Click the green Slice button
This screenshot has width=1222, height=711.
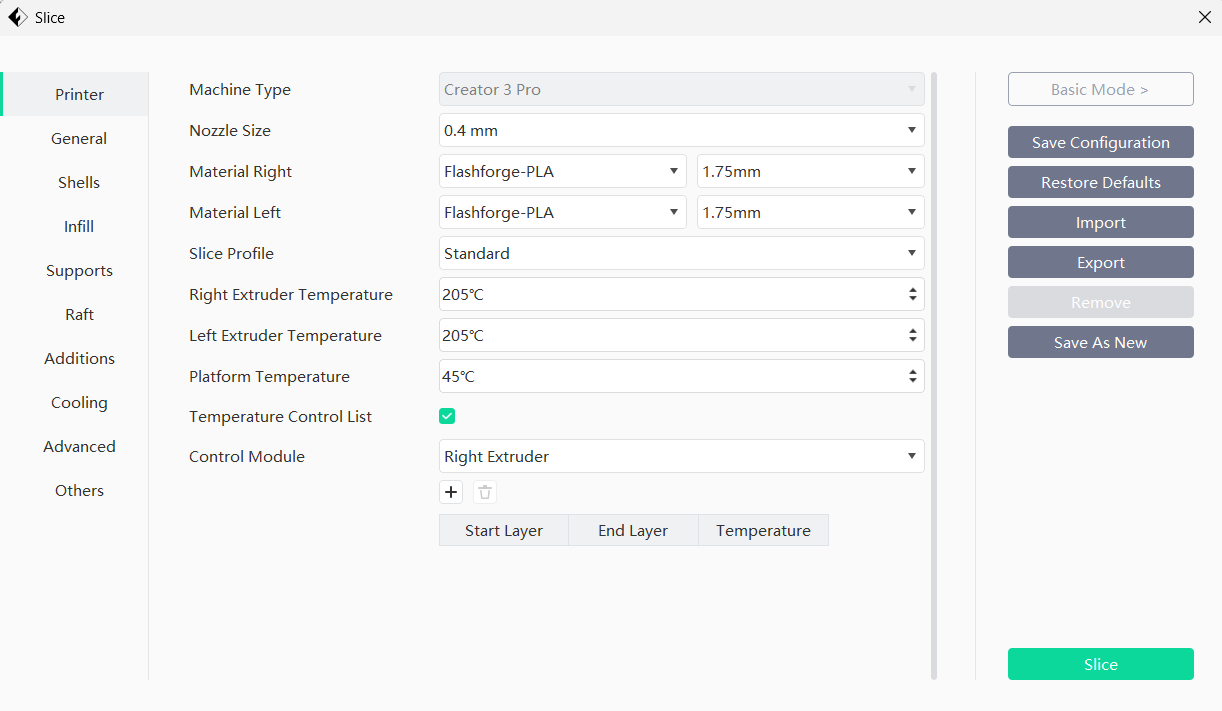pos(1100,664)
